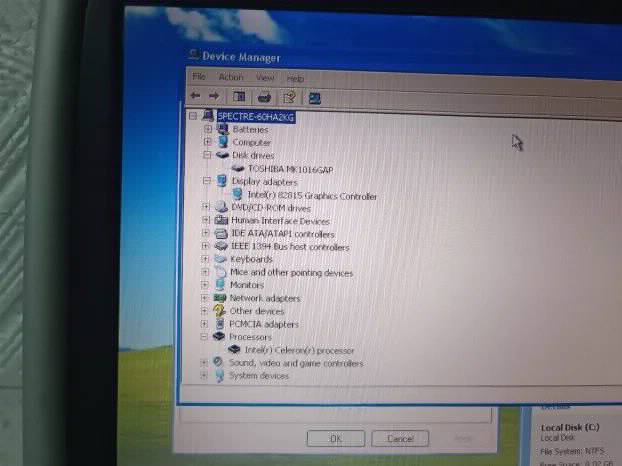Expand the Batteries node
The height and width of the screenshot is (466, 622).
[207, 129]
